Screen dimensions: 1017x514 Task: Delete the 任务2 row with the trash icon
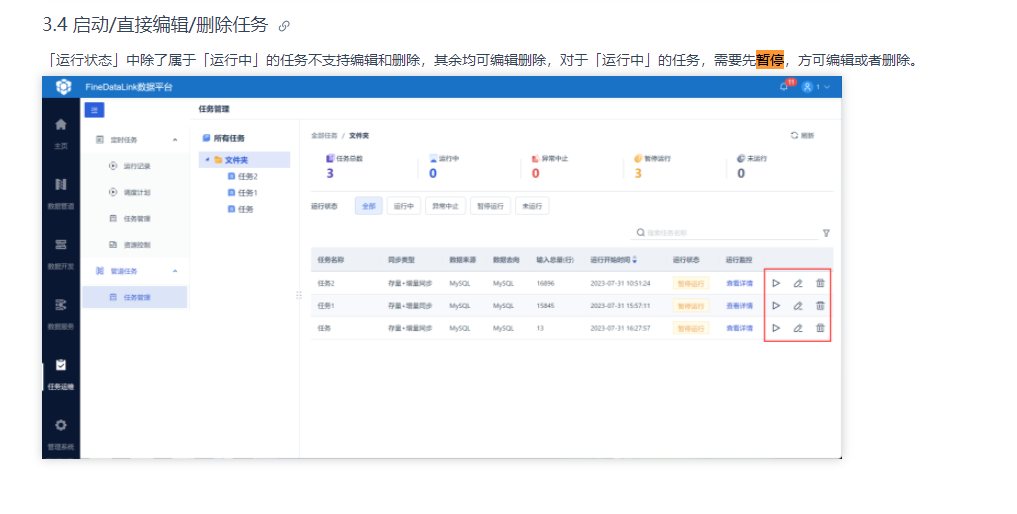pyautogui.click(x=820, y=283)
